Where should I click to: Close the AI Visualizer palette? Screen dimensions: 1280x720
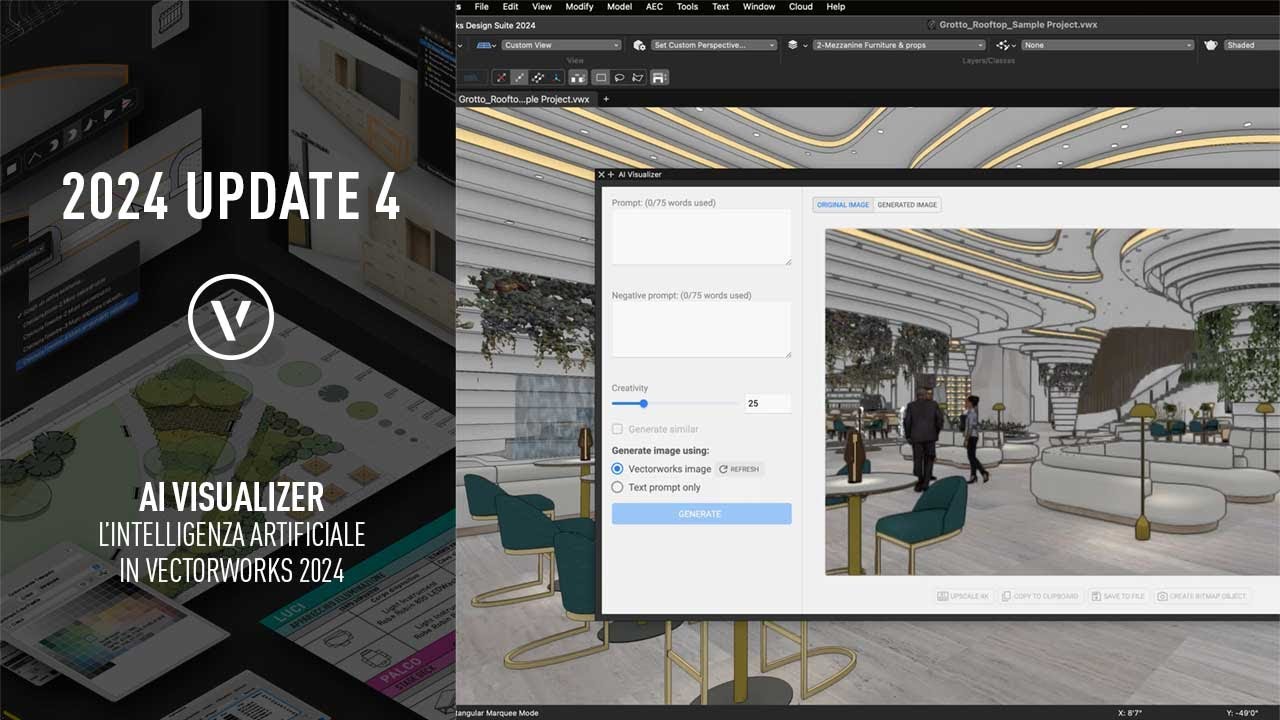pos(601,175)
